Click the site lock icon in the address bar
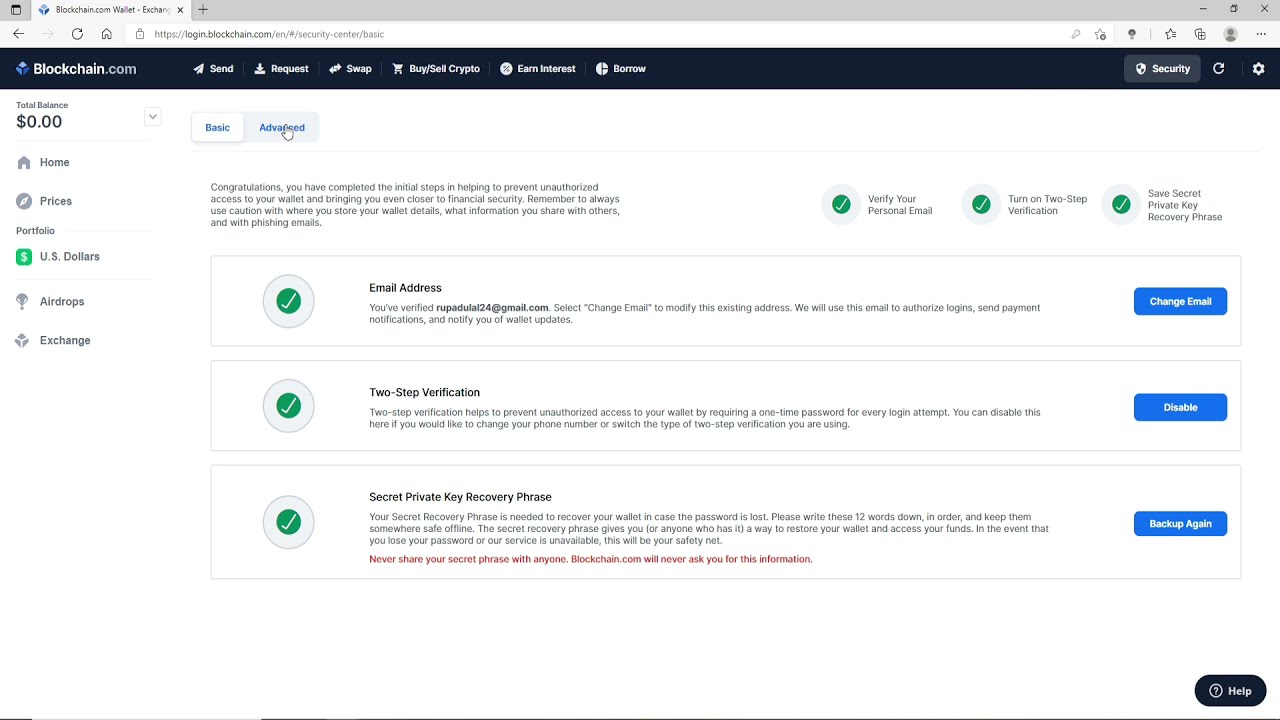The image size is (1280, 720). (140, 34)
